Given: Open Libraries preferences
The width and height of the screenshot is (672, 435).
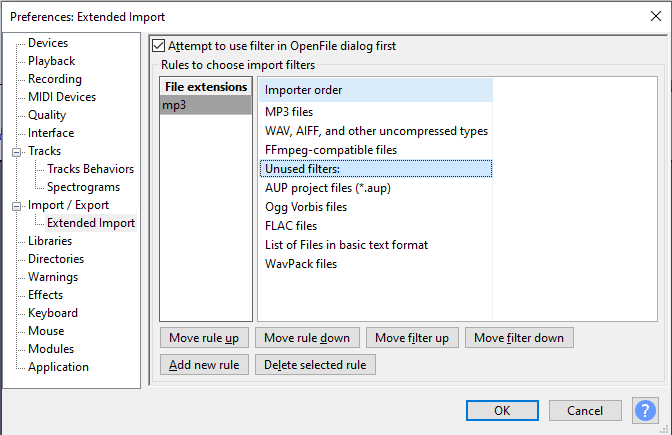Looking at the screenshot, I should [50, 241].
